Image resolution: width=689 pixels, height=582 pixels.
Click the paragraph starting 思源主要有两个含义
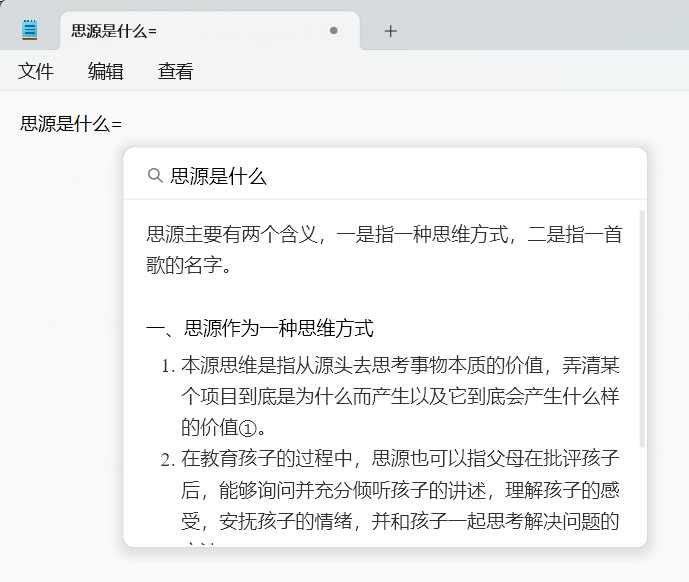point(384,249)
